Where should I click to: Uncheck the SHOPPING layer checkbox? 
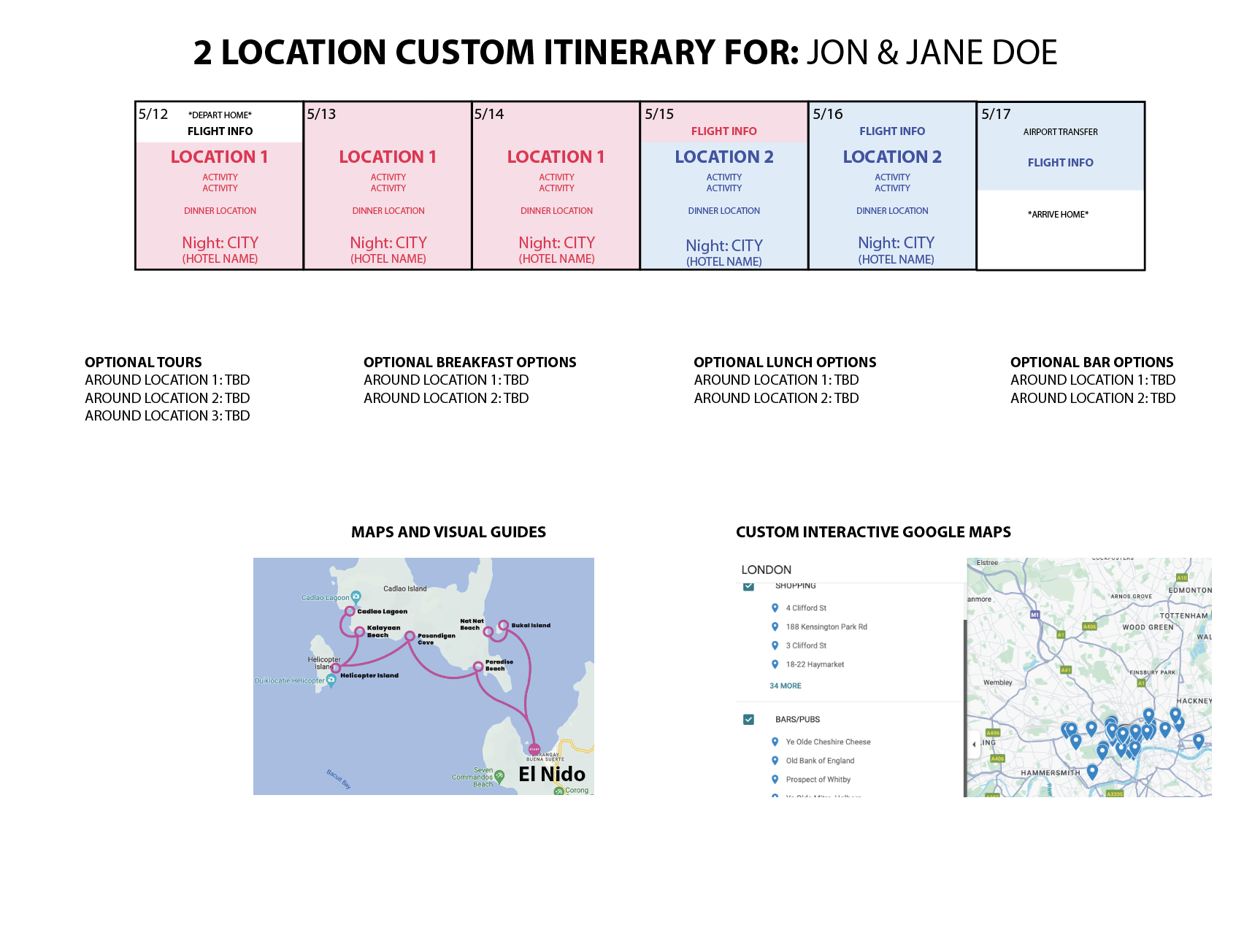[x=748, y=586]
